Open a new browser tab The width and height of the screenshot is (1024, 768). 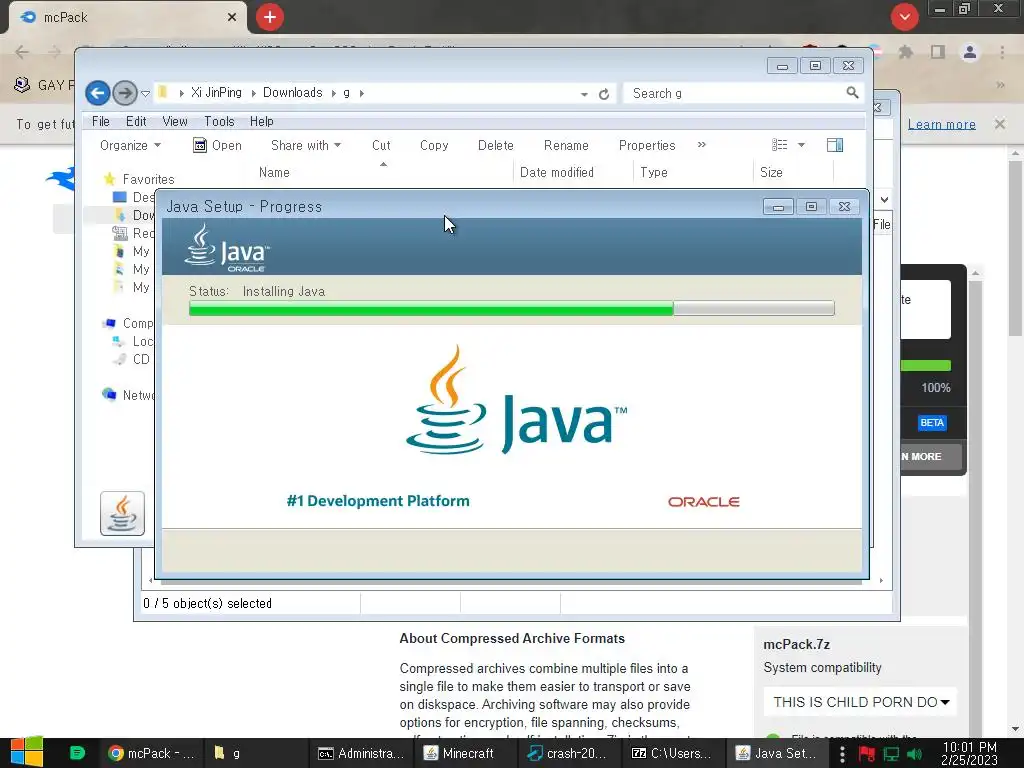[270, 17]
